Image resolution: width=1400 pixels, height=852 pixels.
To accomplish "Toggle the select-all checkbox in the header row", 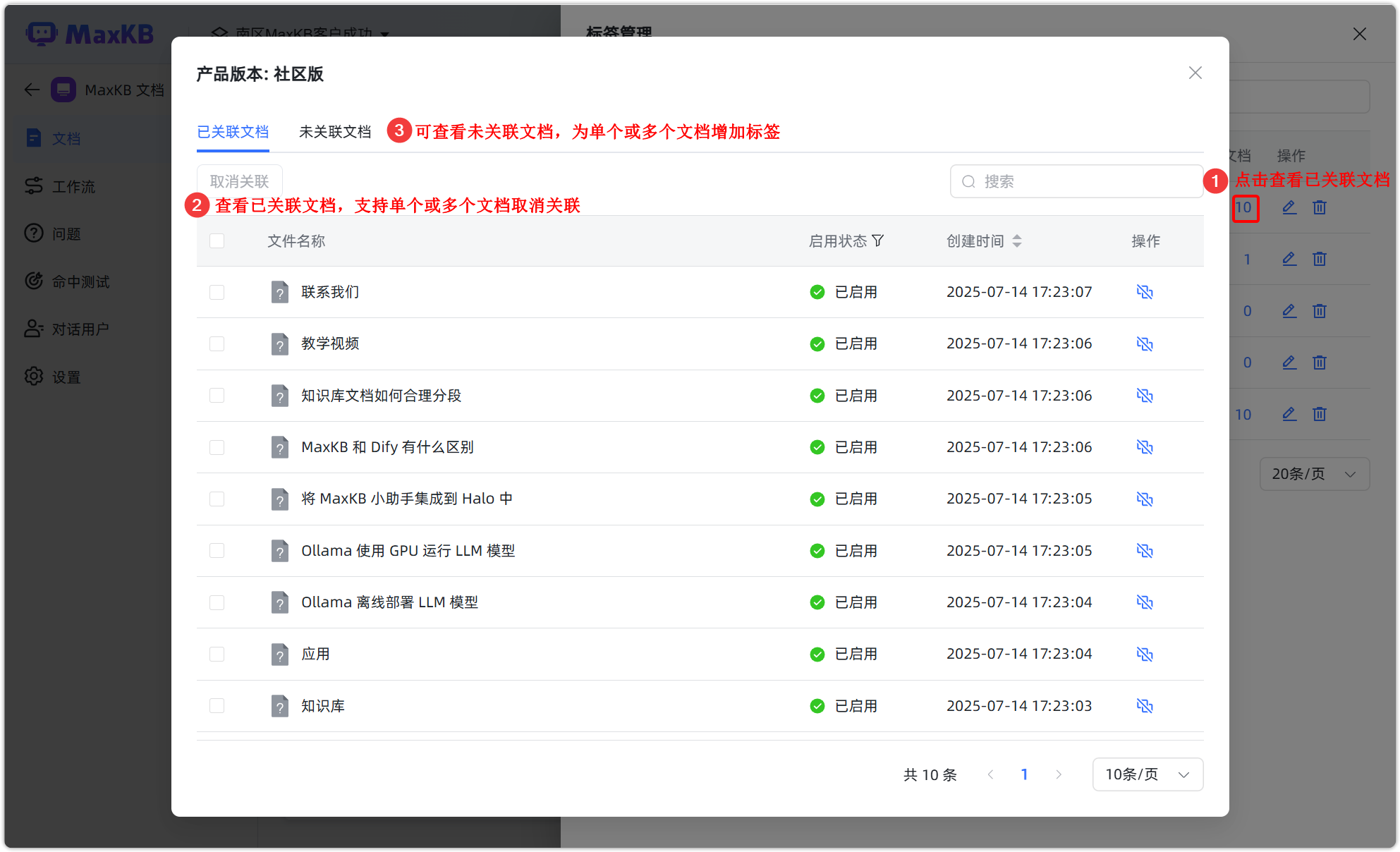I will (217, 241).
